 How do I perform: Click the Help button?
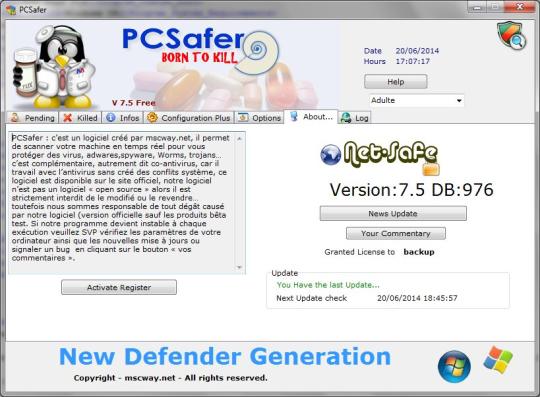pos(396,82)
